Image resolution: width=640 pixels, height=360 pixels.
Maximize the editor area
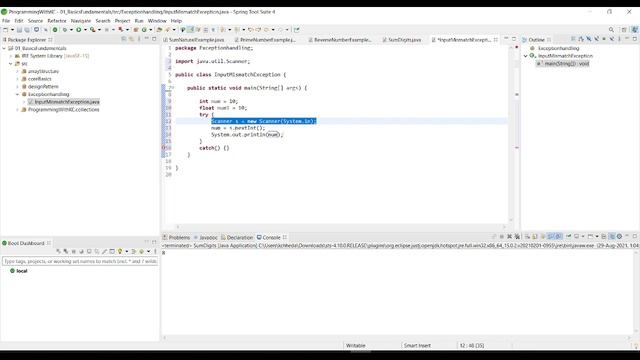(x=514, y=39)
